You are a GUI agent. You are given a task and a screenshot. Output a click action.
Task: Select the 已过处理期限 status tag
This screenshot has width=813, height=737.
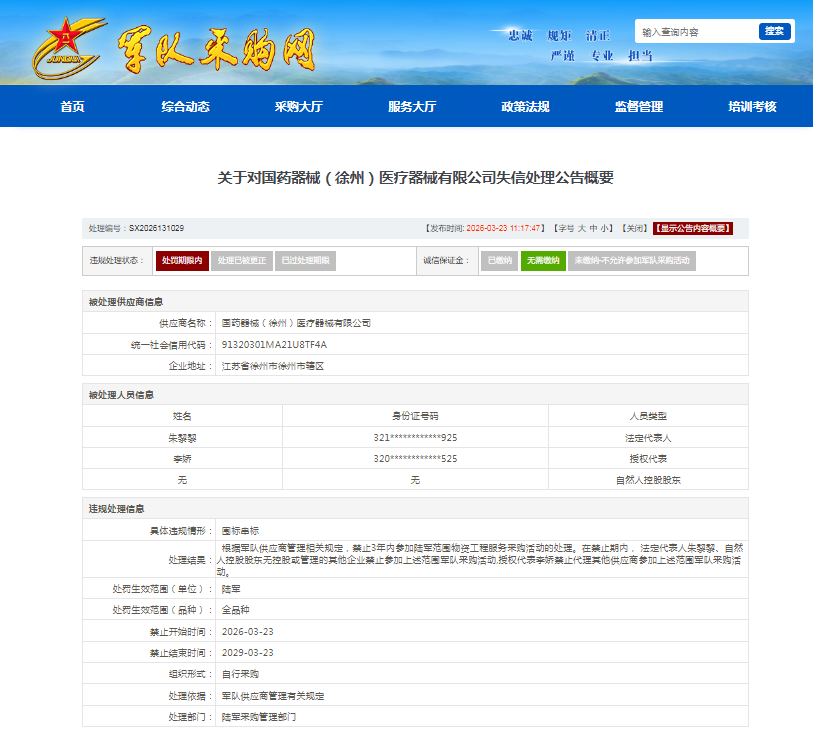tap(304, 261)
